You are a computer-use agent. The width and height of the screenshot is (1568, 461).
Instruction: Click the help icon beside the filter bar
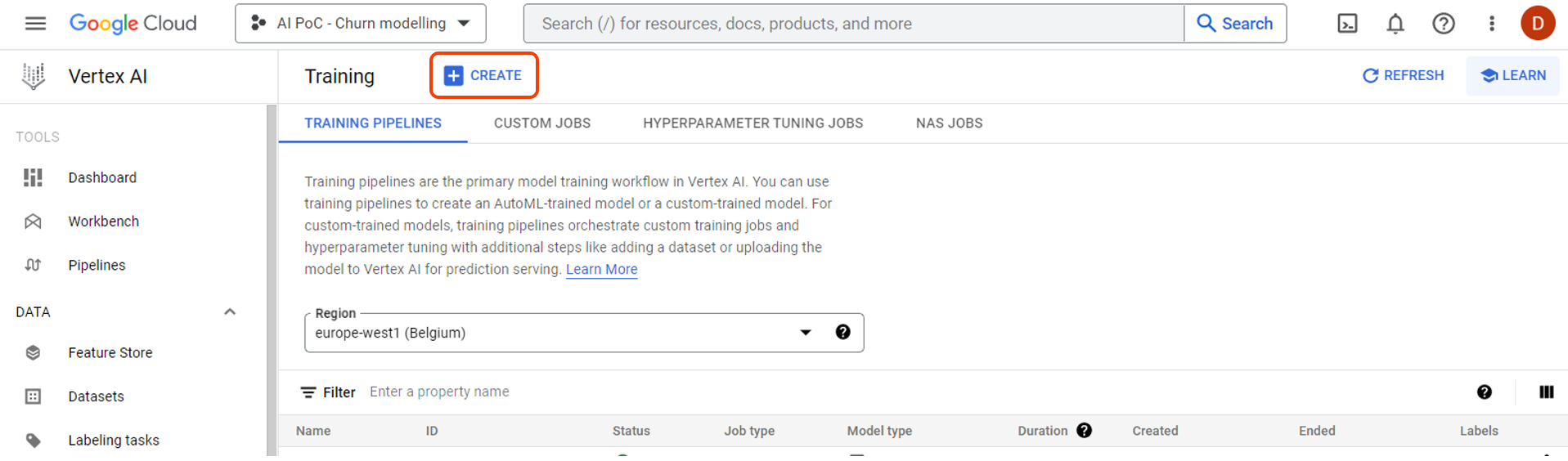pyautogui.click(x=1485, y=392)
